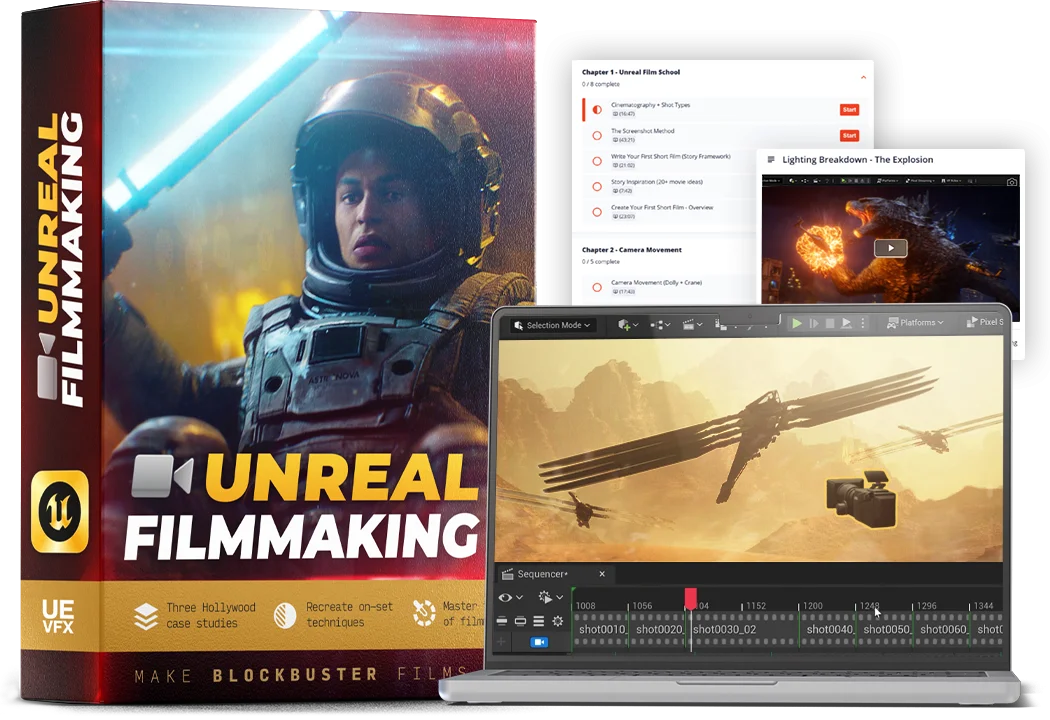
Task: Click the list rows icon in Sequencer
Action: pos(538,622)
